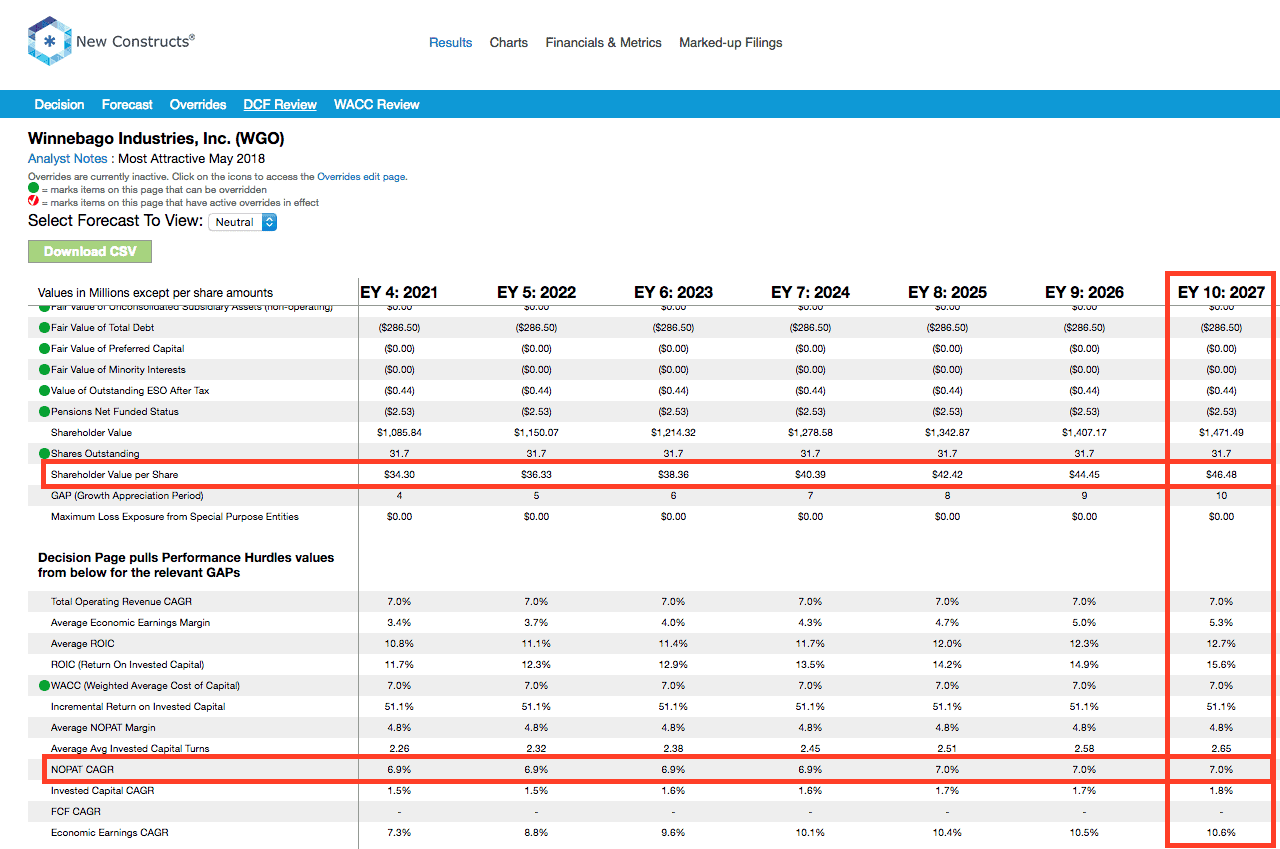Open the Charts tab

509,43
